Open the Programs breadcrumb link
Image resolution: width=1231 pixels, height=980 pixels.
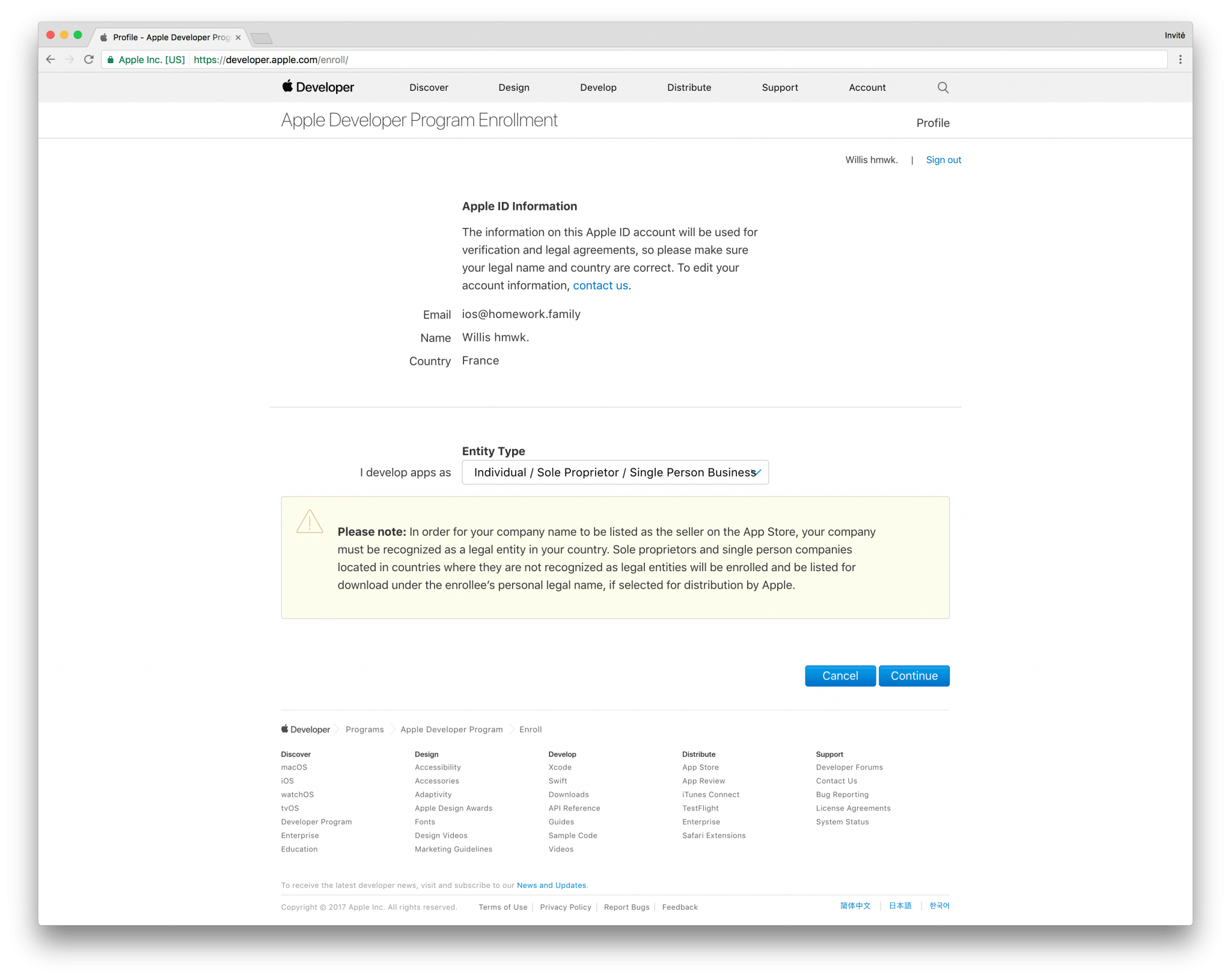(364, 729)
